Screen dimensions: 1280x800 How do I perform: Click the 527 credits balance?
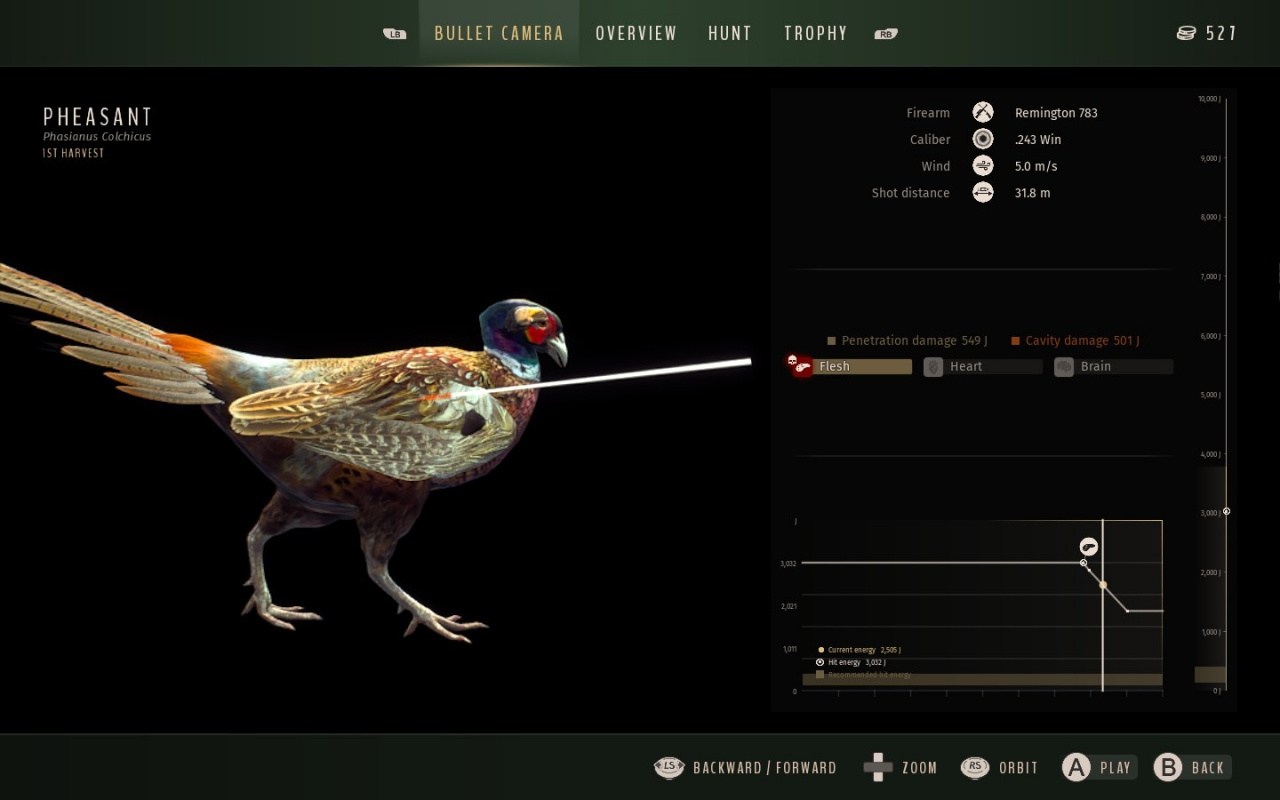click(1221, 33)
